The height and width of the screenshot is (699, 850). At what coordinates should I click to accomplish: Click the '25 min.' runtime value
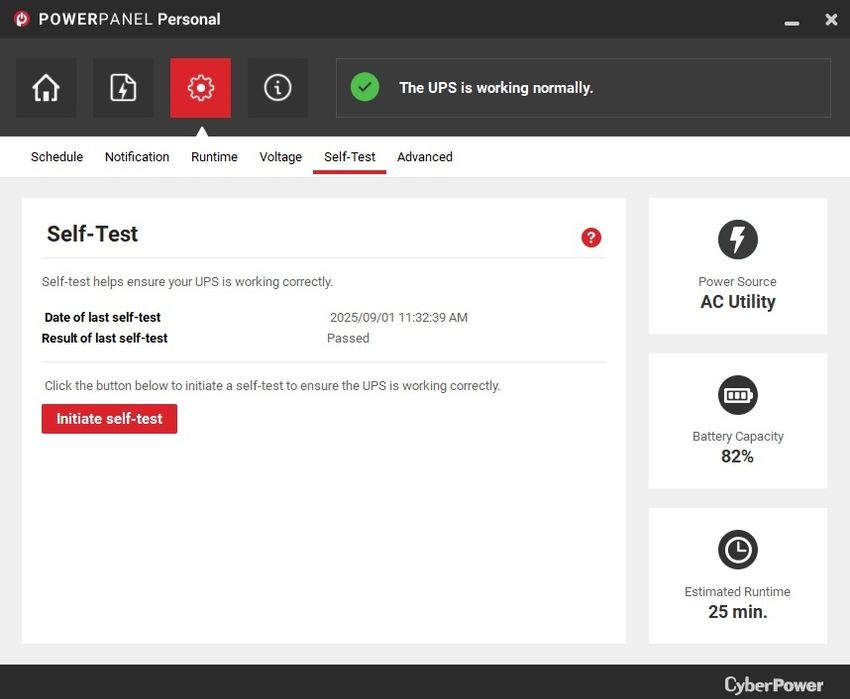(x=737, y=612)
